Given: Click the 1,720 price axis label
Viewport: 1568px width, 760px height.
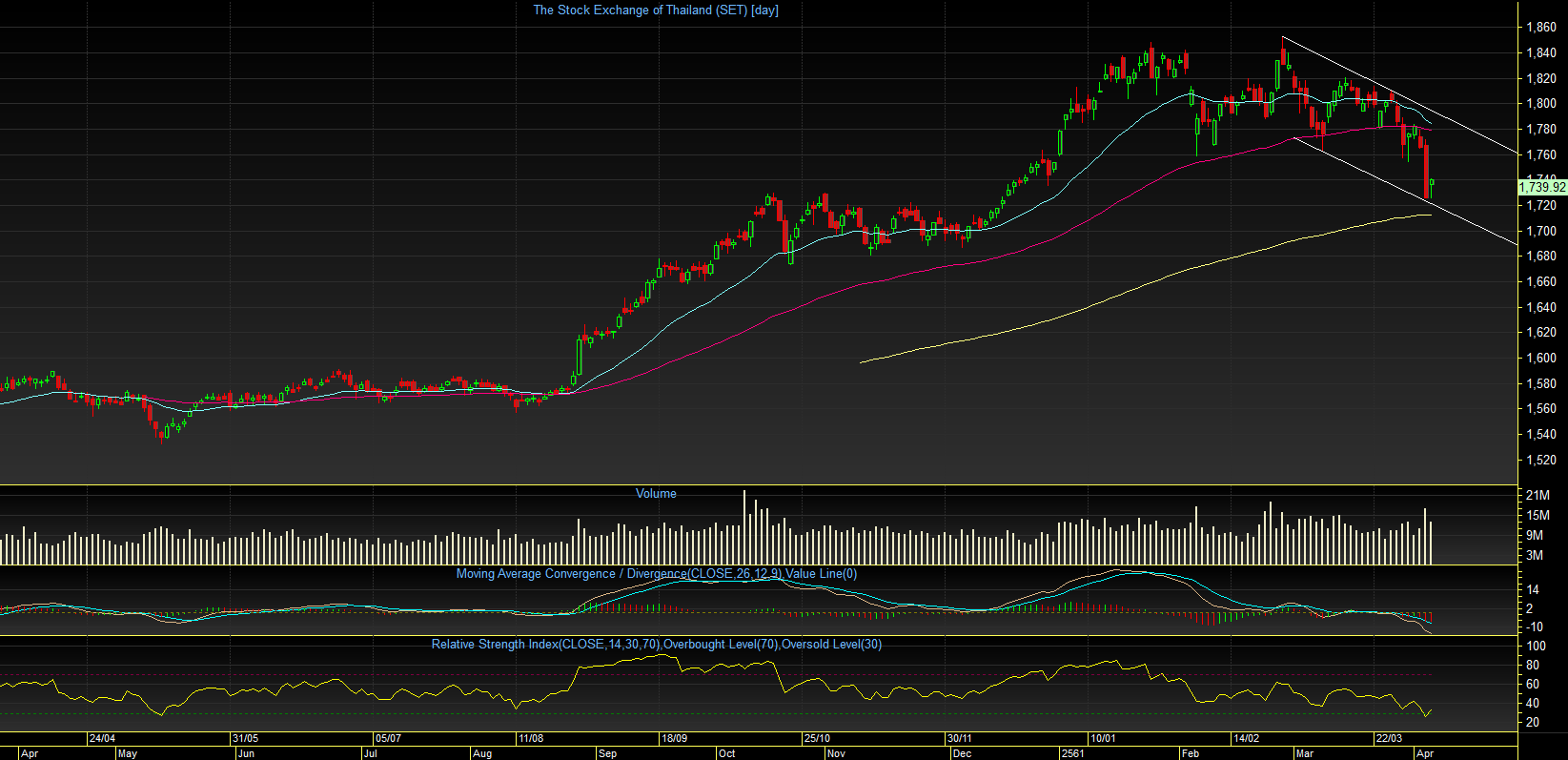Looking at the screenshot, I should (x=1541, y=205).
